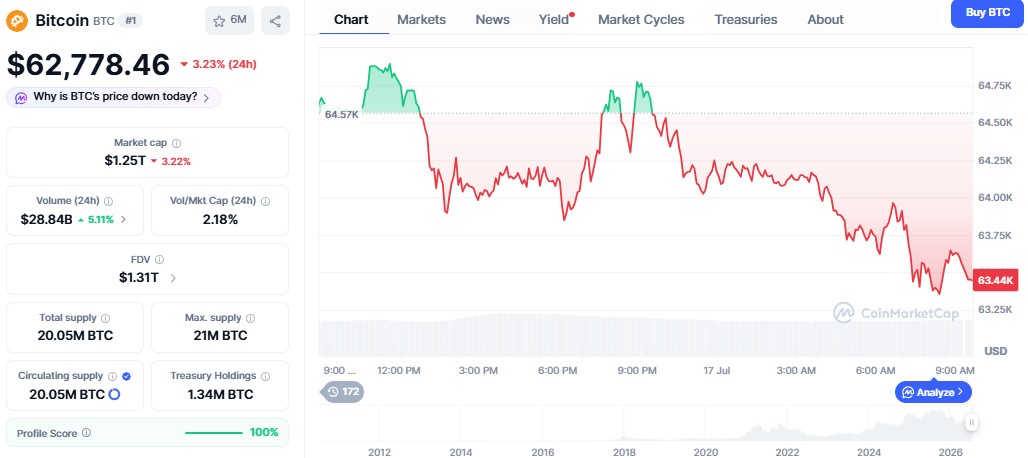Image resolution: width=1028 pixels, height=458 pixels.
Task: Click FDV info icon
Action: coord(160,259)
